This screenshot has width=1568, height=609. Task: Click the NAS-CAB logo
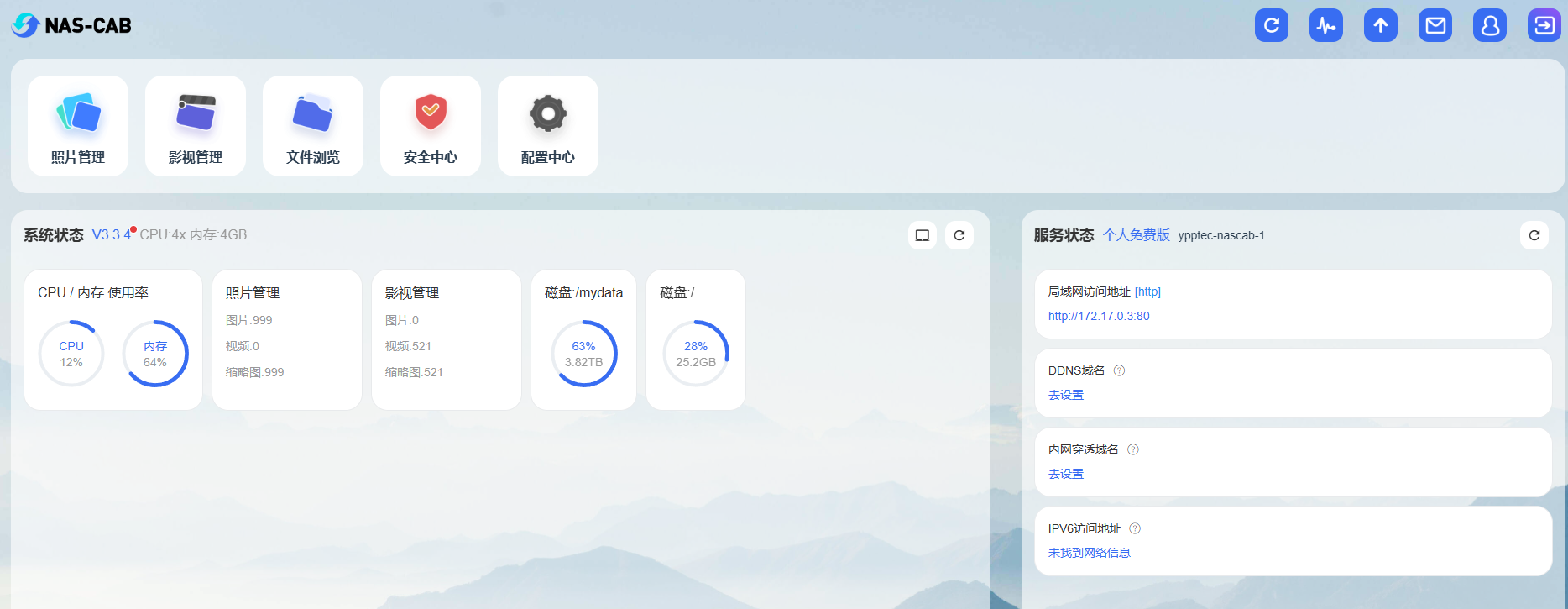[x=71, y=25]
